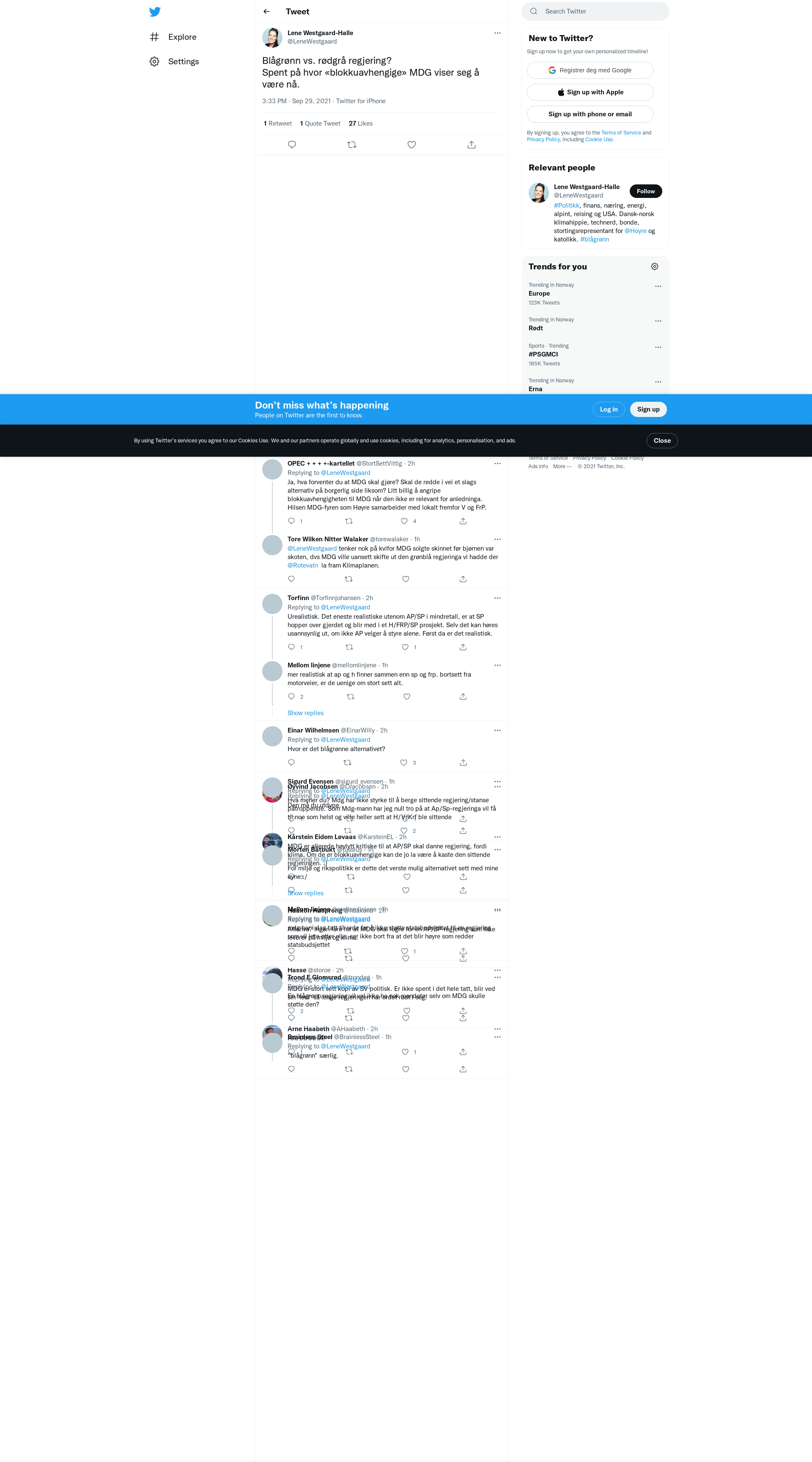Open the @Rotevatn mention link
Image resolution: width=812 pixels, height=1462 pixels.
(x=302, y=565)
